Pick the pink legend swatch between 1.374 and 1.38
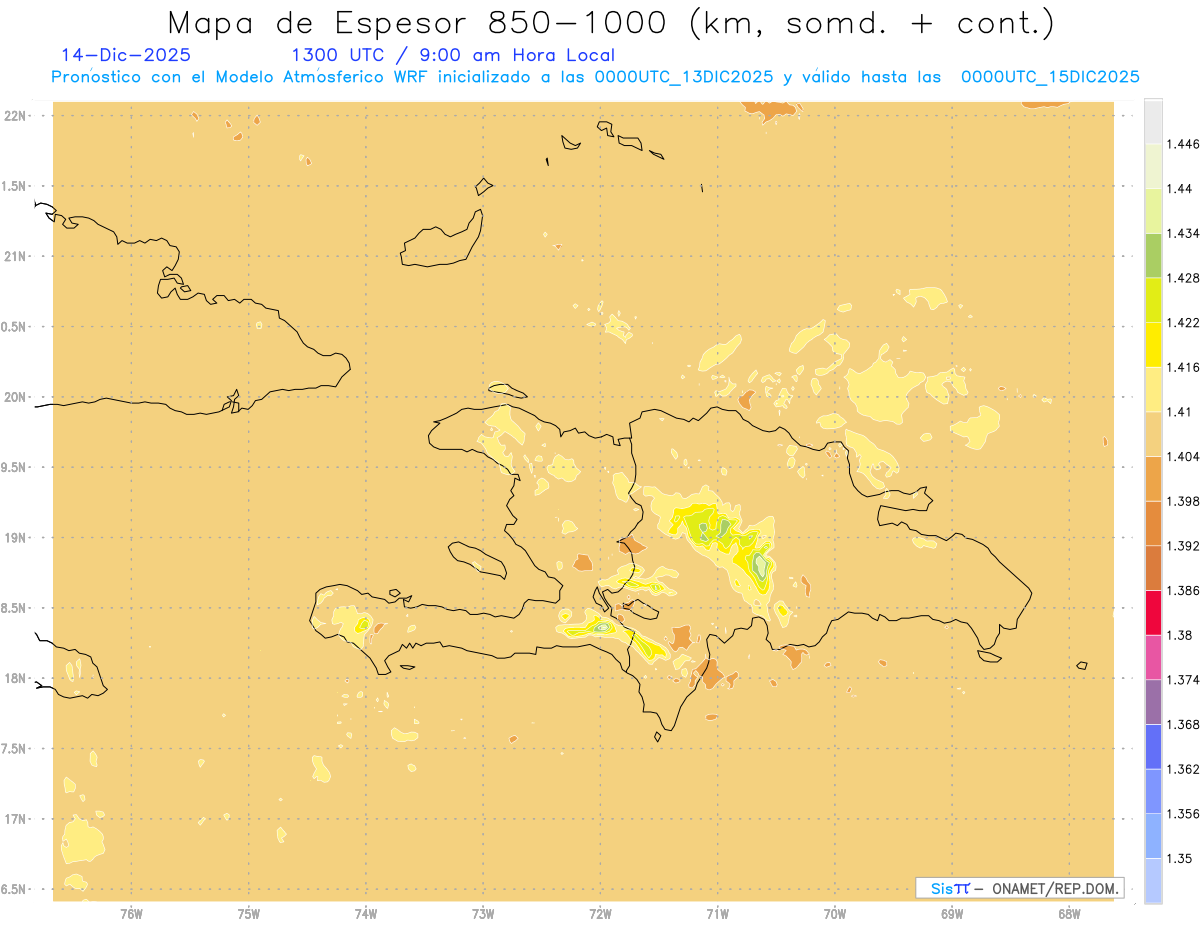Viewport: 1200px width, 927px height. pyautogui.click(x=1153, y=657)
